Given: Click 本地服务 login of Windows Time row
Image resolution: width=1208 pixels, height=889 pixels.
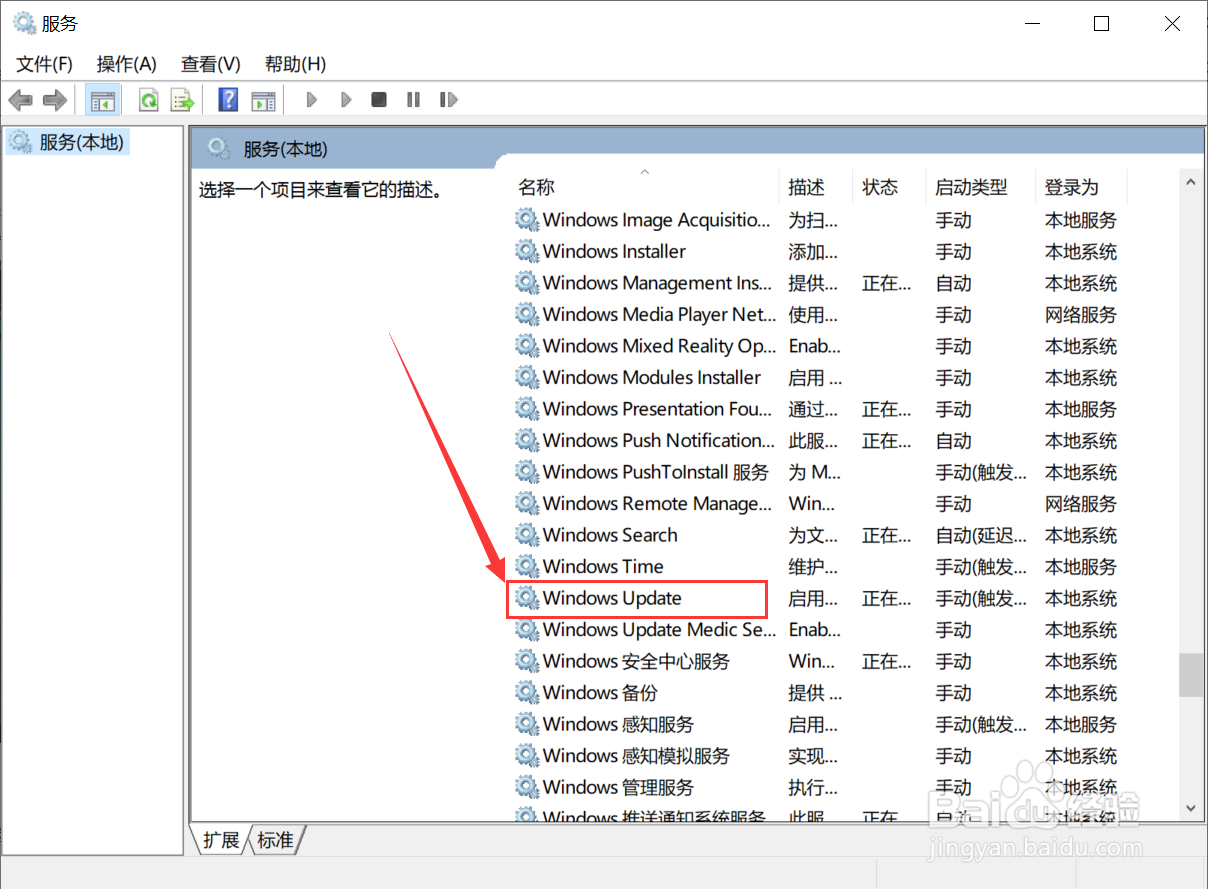Looking at the screenshot, I should click(x=1081, y=566).
